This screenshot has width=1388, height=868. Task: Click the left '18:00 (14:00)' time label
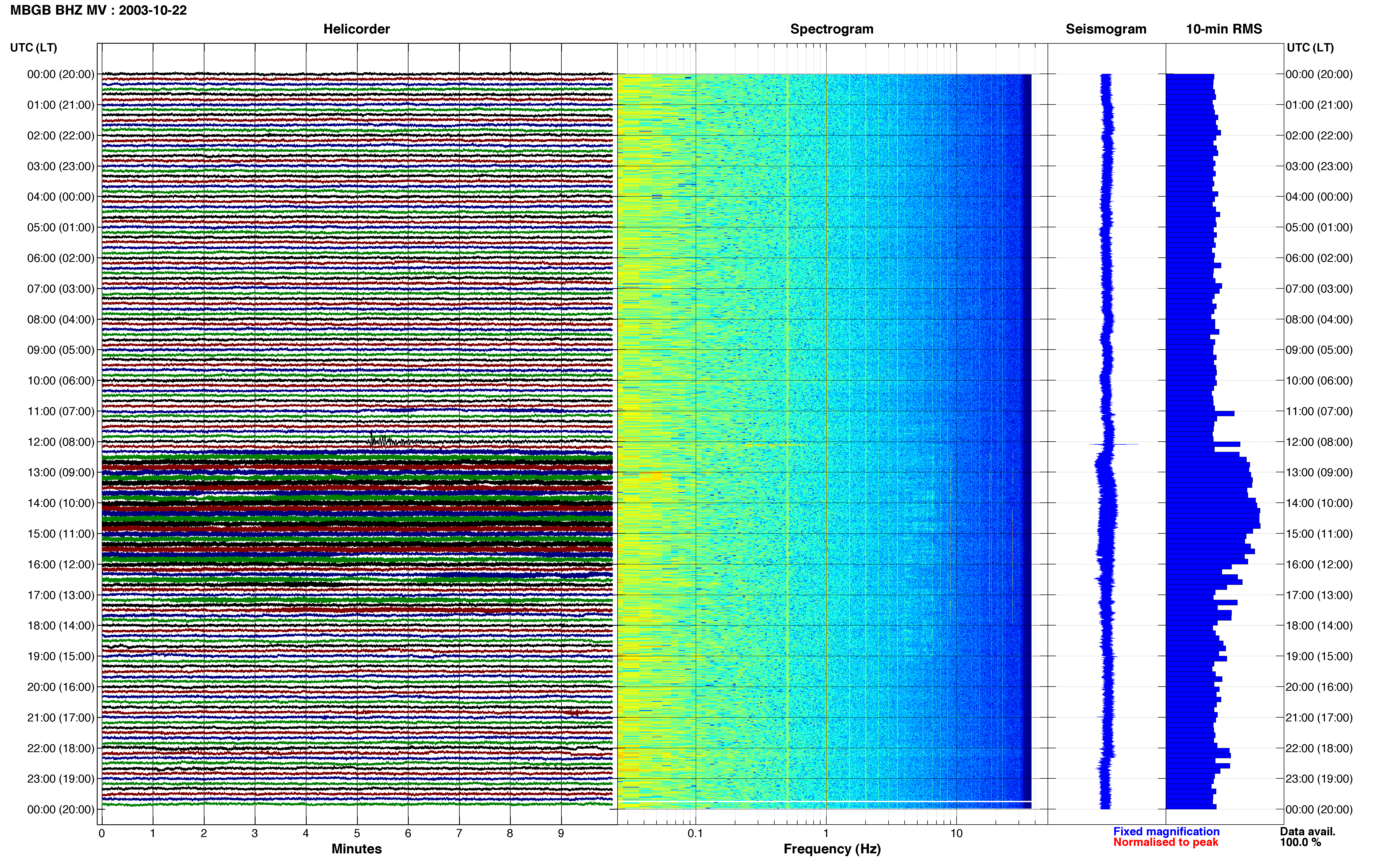pyautogui.click(x=61, y=626)
